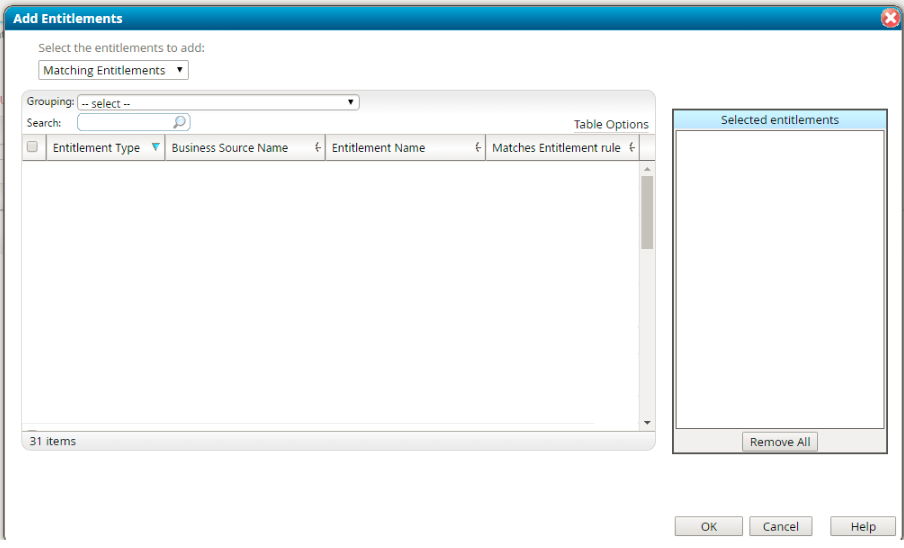Click the Matches Entitlement rule sort icon
The height and width of the screenshot is (548, 904).
pyautogui.click(x=632, y=148)
